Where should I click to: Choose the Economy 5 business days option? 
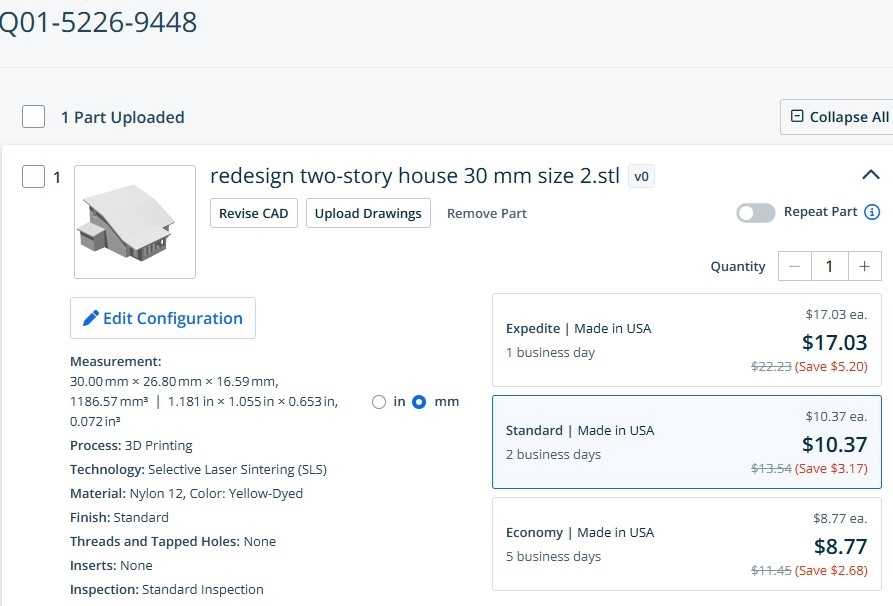[x=687, y=544]
